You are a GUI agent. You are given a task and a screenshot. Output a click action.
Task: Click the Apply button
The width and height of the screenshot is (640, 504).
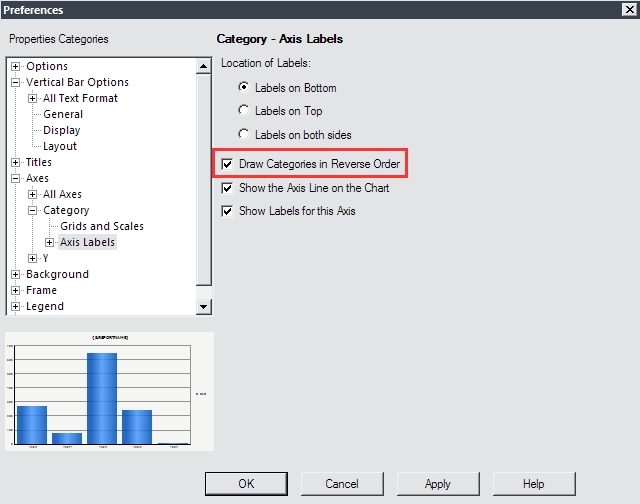(437, 484)
